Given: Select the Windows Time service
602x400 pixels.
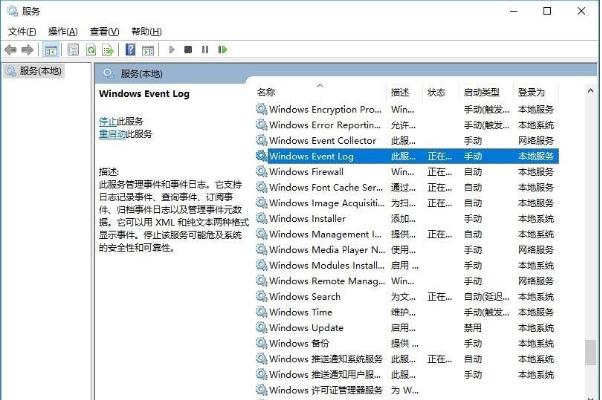Looking at the screenshot, I should [407, 312].
